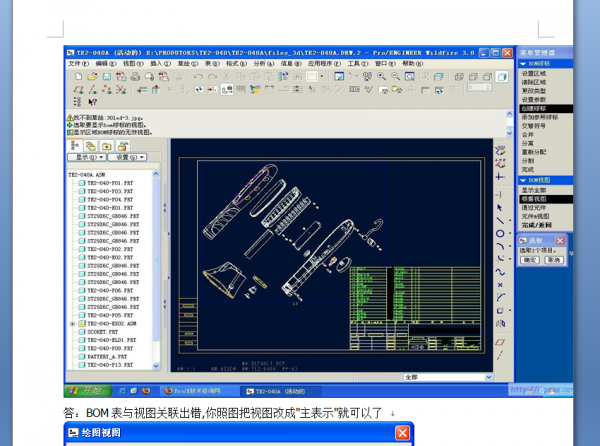Screen dimensions: 600x446
Task: Click TE2-040A taskbar button
Action: 280,391
